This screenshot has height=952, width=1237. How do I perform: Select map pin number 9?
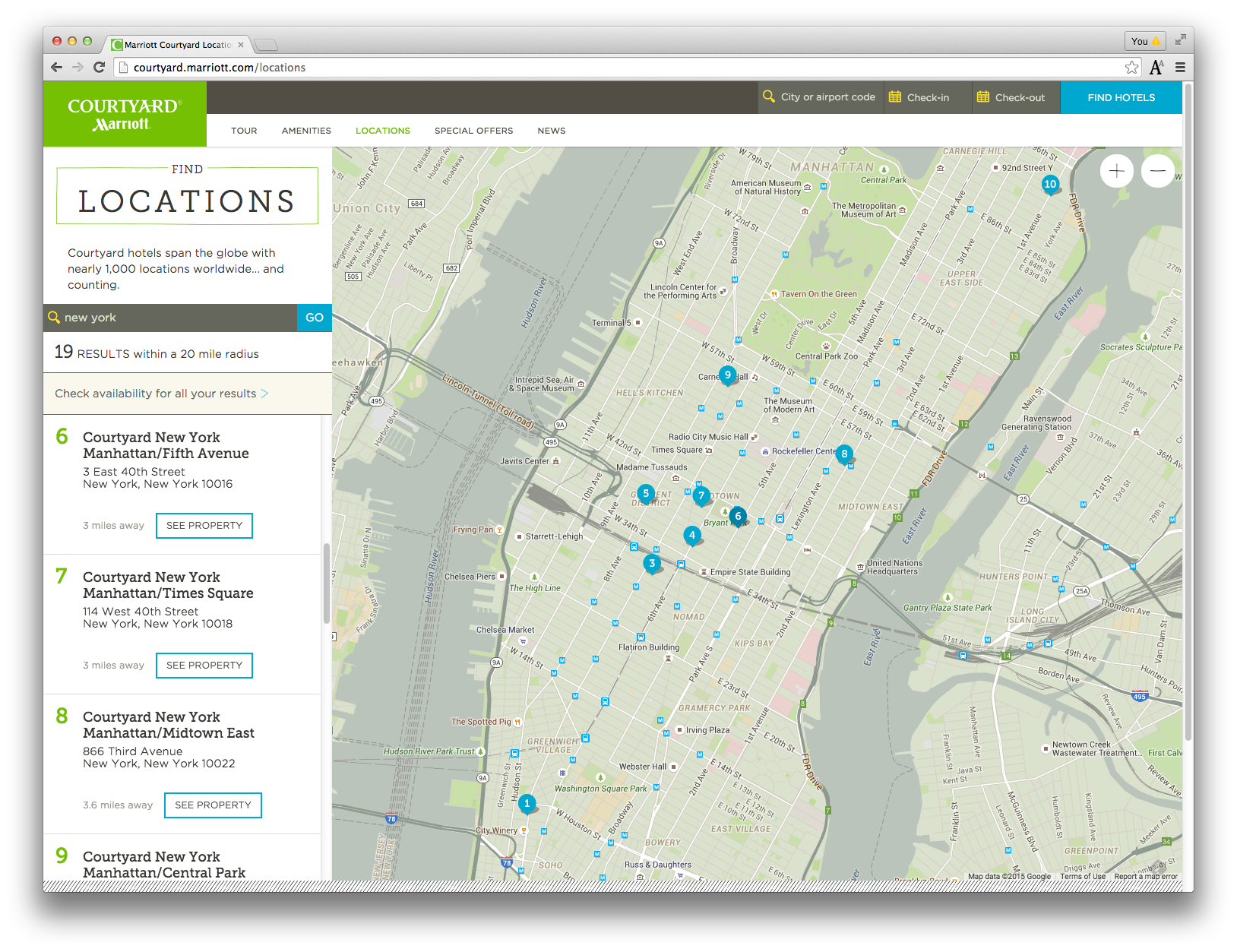tap(727, 375)
